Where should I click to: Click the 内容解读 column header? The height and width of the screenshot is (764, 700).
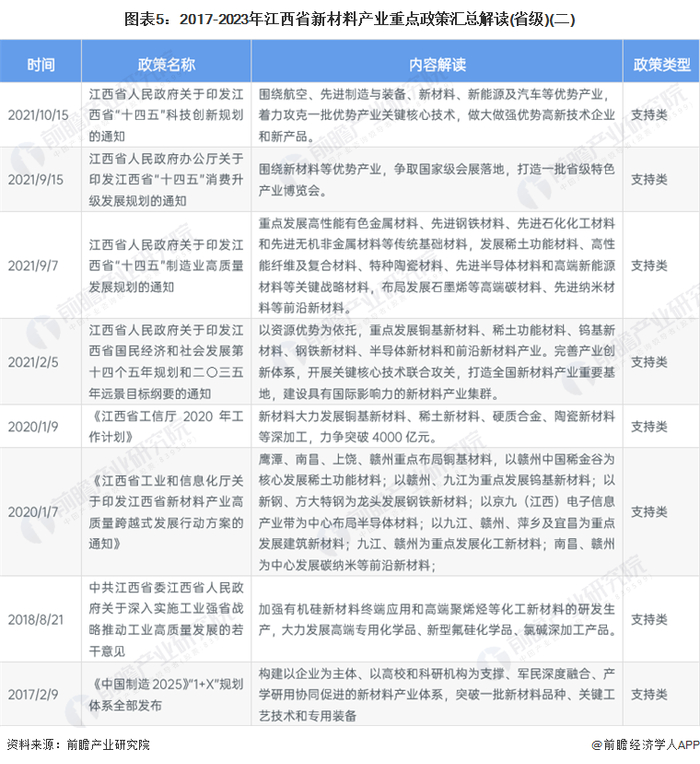tap(437, 64)
